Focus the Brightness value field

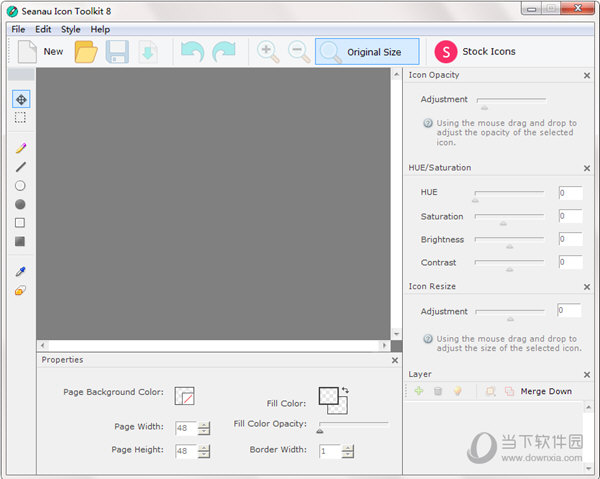coord(571,239)
